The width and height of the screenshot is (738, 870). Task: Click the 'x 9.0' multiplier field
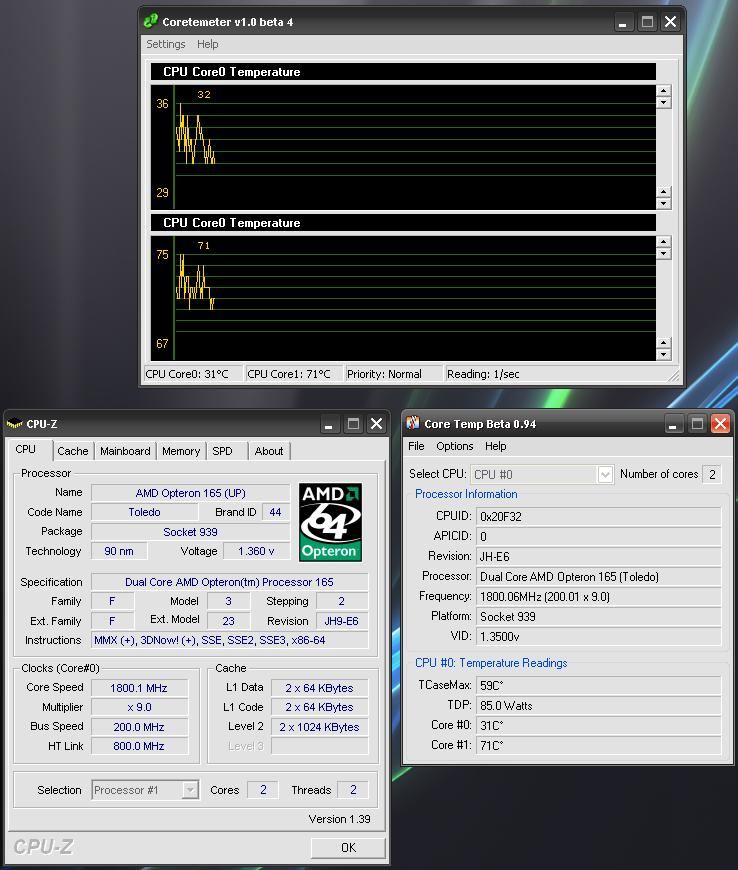point(139,707)
